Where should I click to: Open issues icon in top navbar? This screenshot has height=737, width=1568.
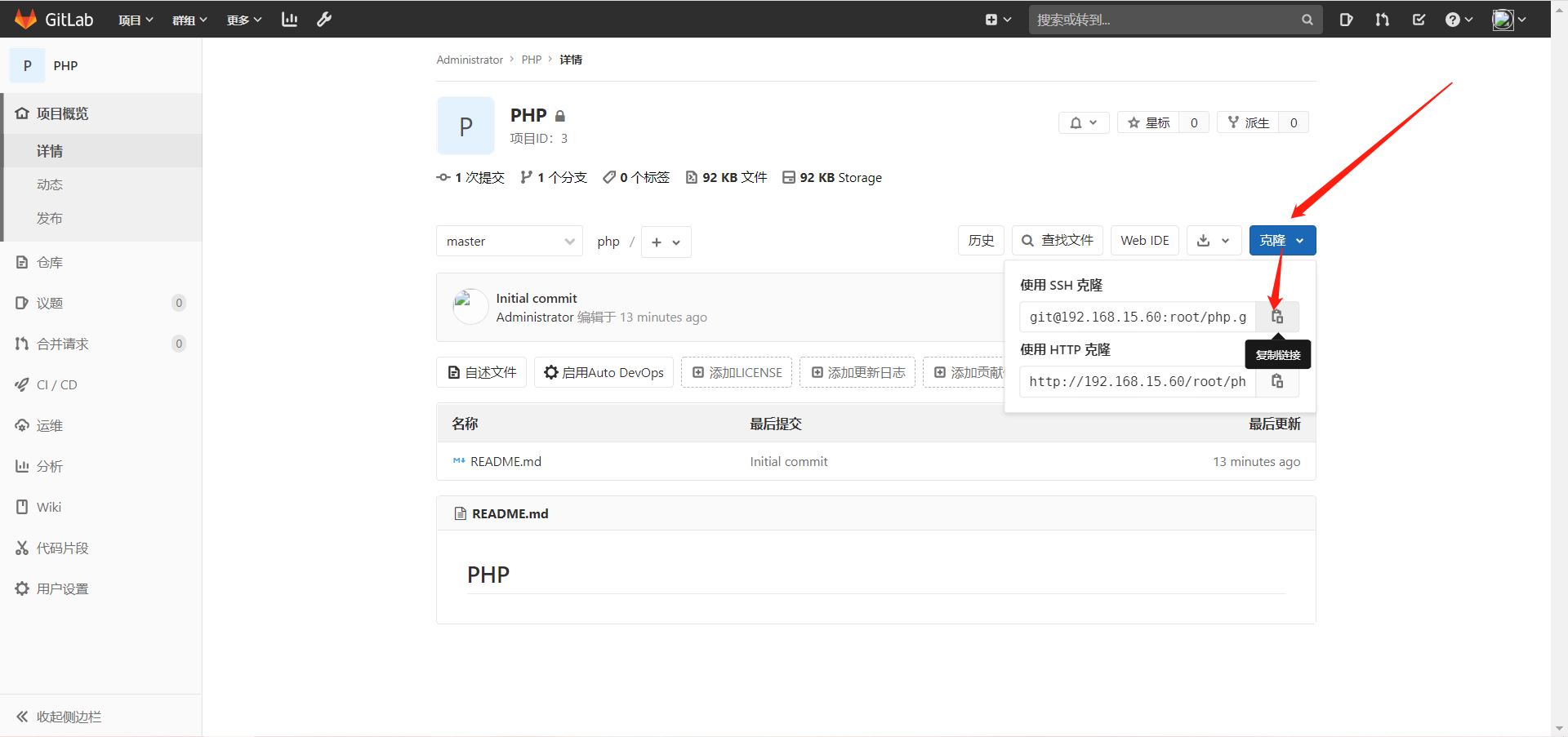(1346, 20)
